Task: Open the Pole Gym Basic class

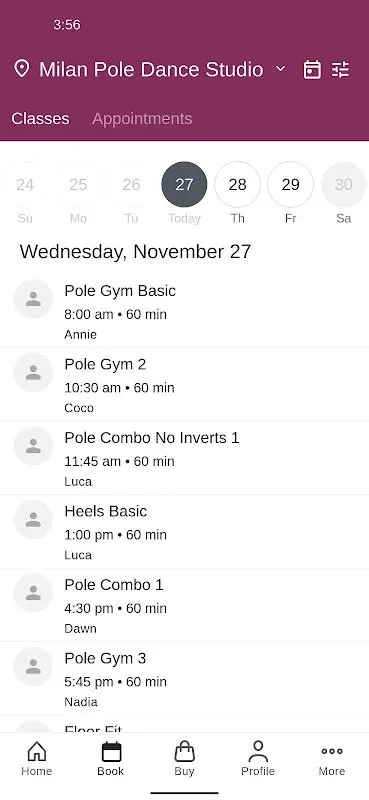Action: pyautogui.click(x=184, y=311)
